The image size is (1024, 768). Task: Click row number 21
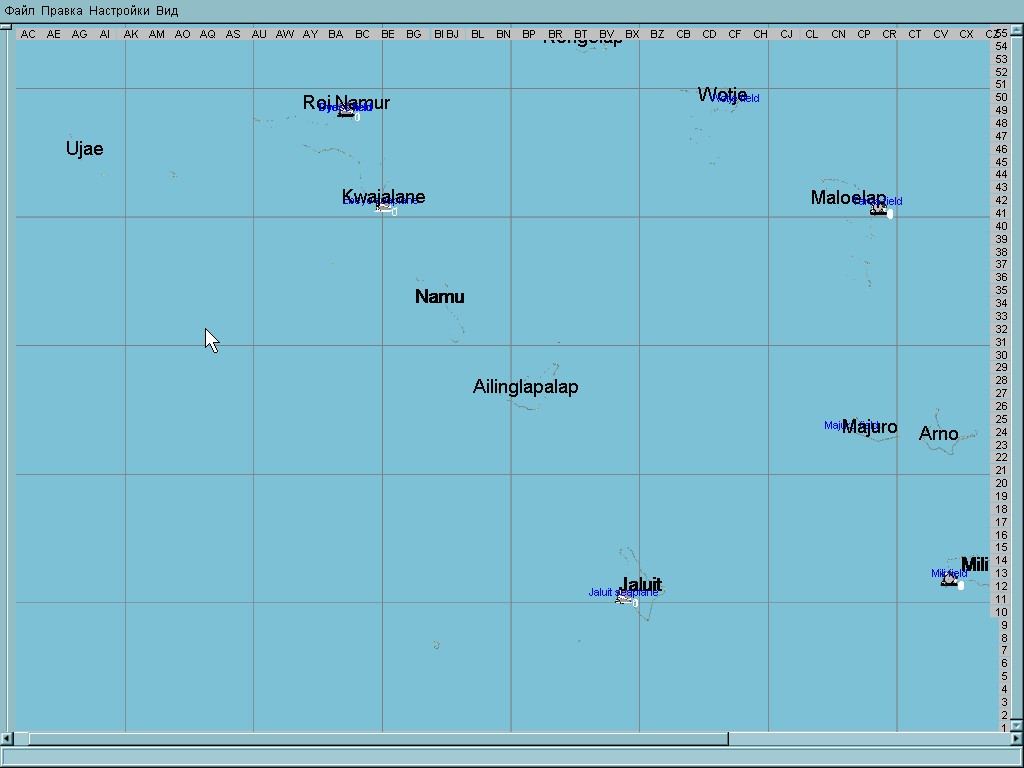tap(1000, 470)
